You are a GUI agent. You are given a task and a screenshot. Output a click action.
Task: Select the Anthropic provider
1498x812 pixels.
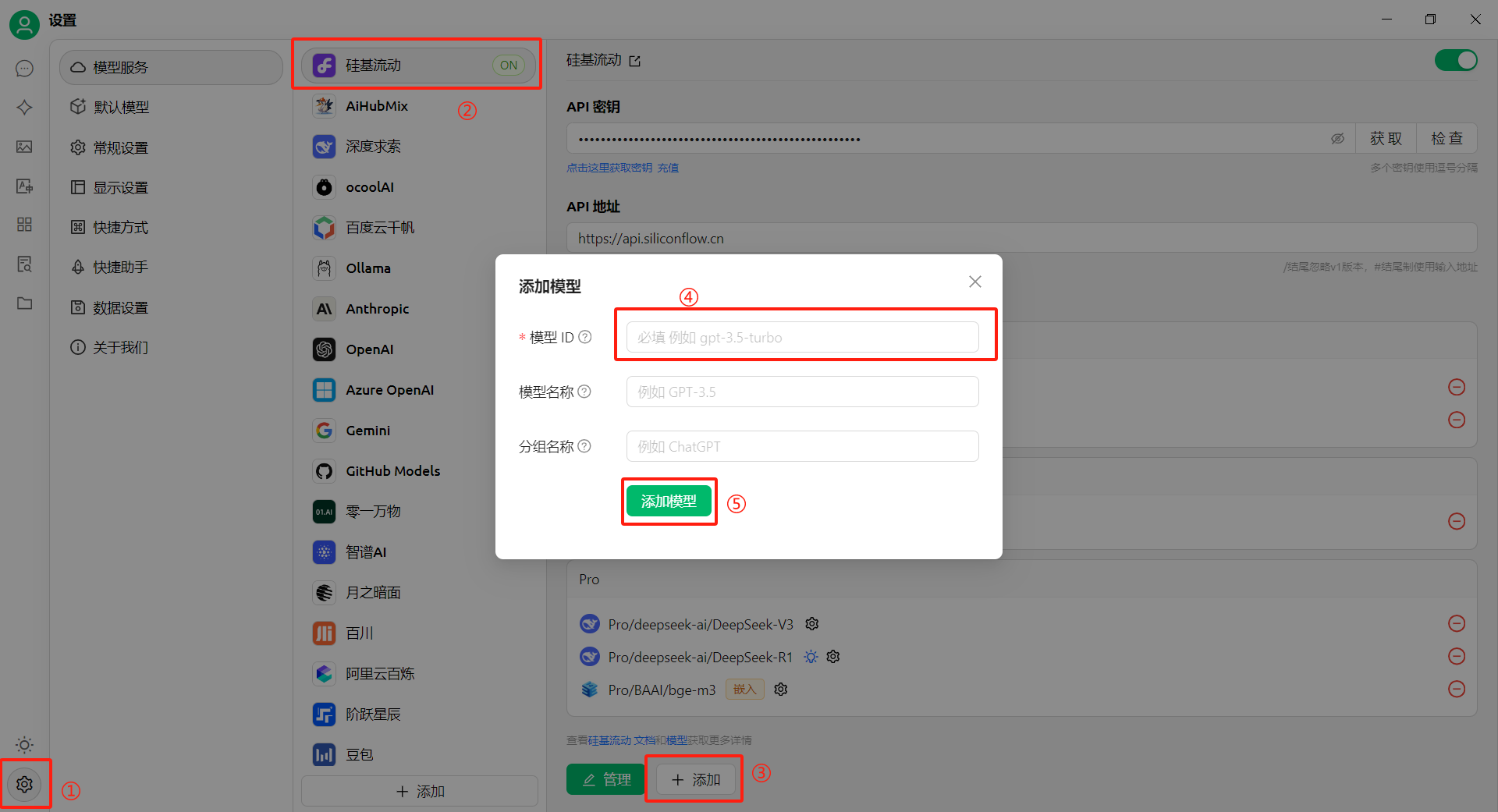(419, 309)
